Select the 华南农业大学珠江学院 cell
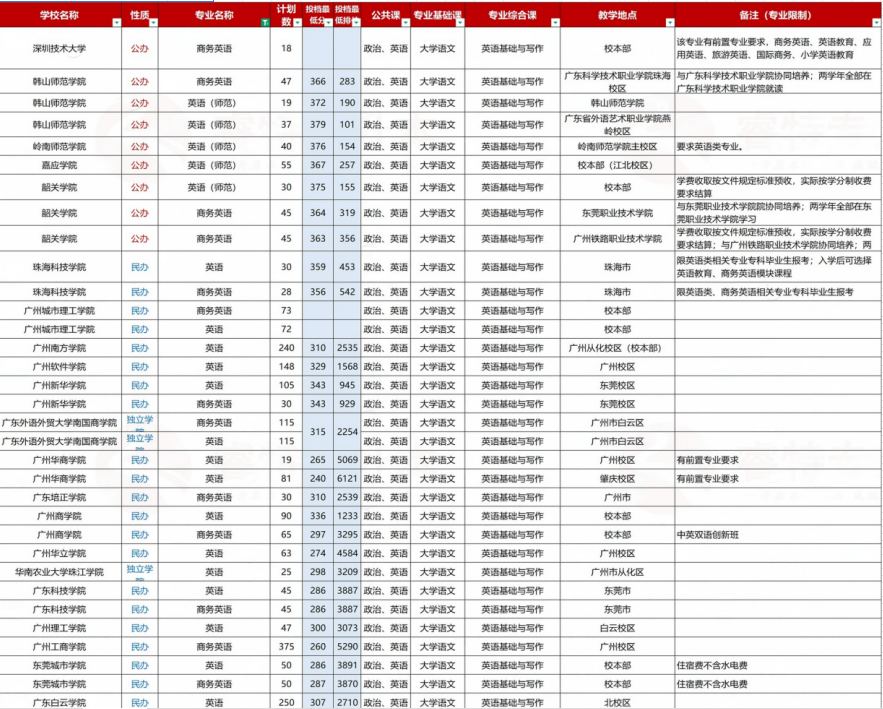883x709 pixels. [59, 572]
